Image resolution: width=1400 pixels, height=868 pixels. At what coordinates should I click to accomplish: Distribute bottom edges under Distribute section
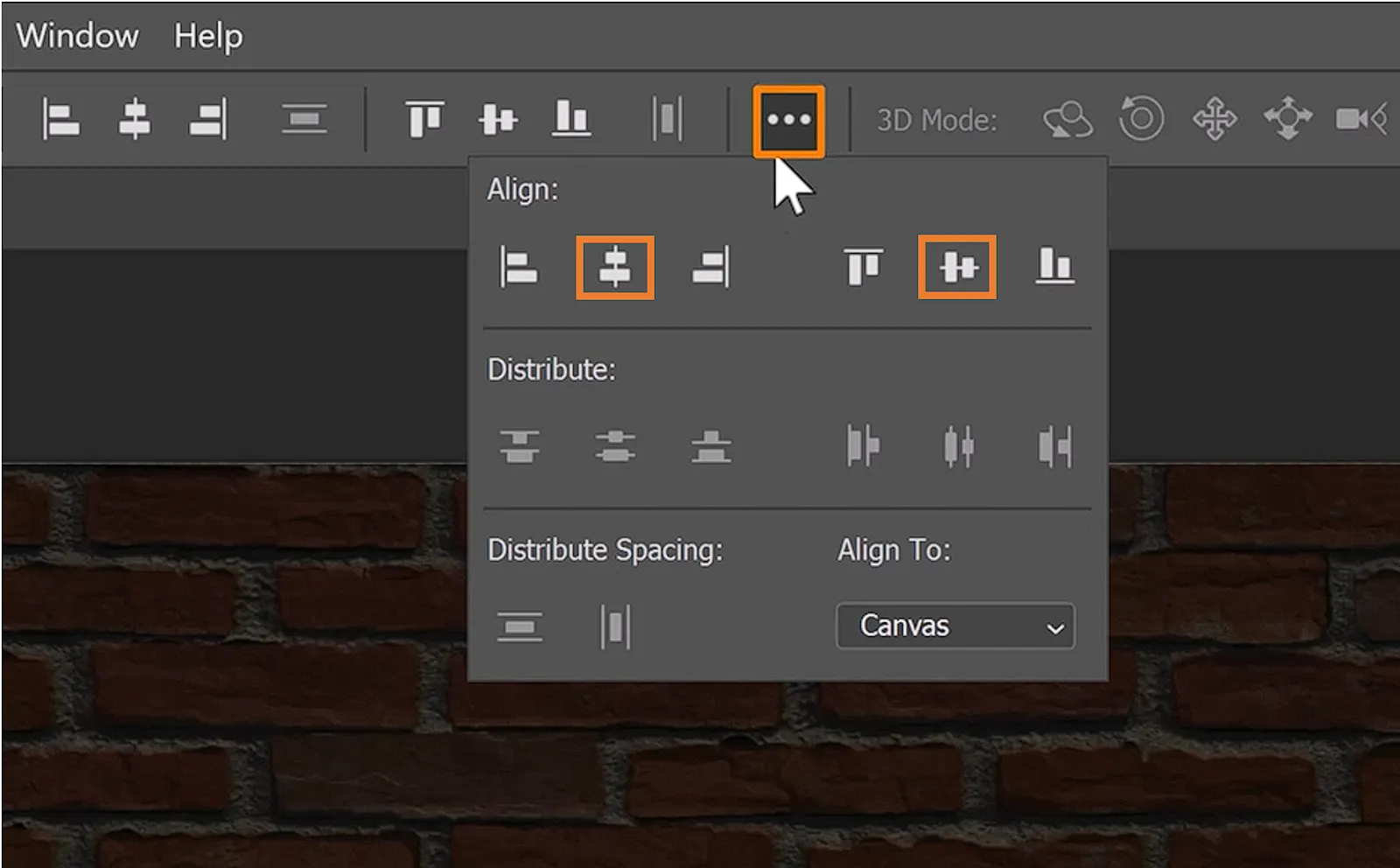710,446
